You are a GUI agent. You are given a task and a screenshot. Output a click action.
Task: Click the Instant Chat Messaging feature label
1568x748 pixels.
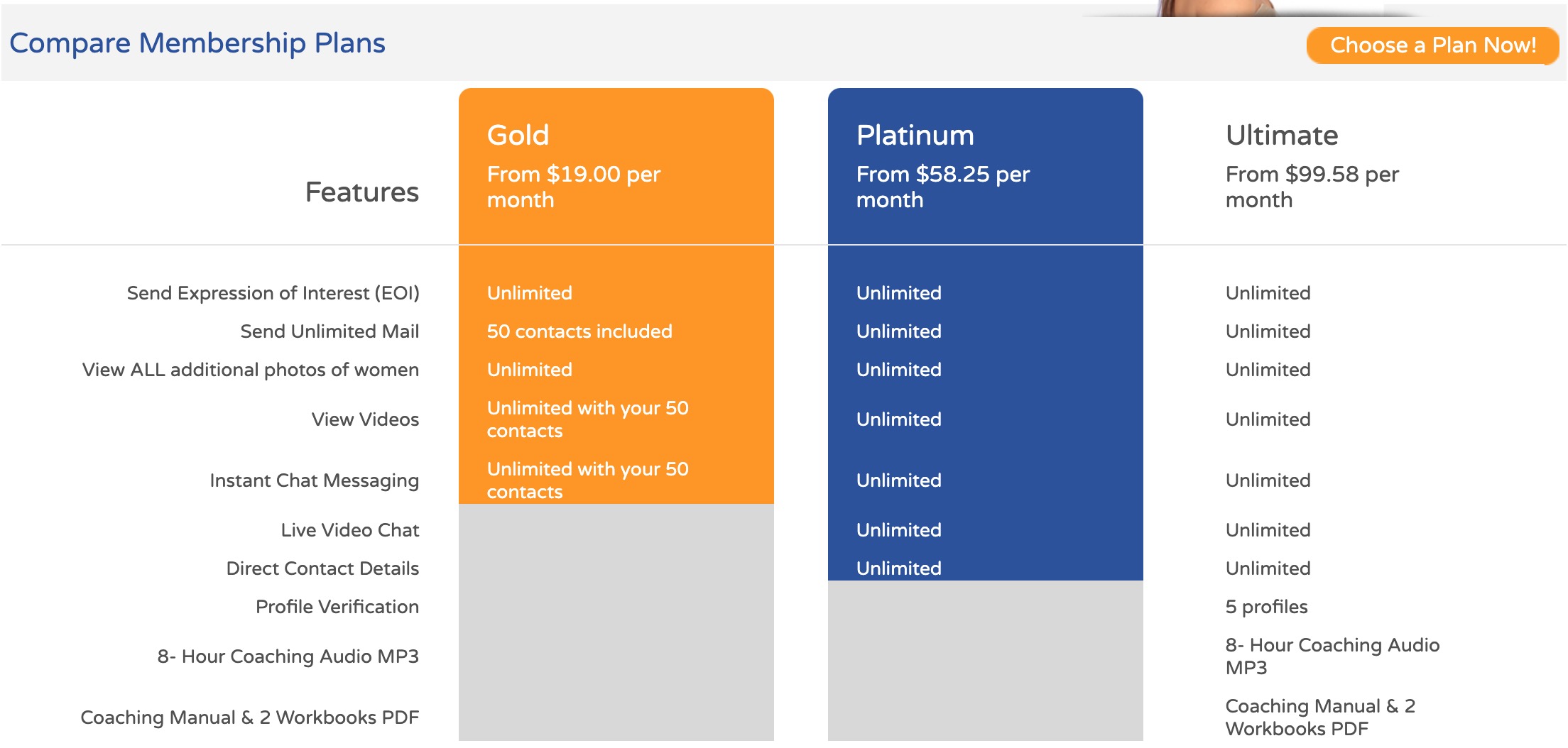[x=314, y=480]
